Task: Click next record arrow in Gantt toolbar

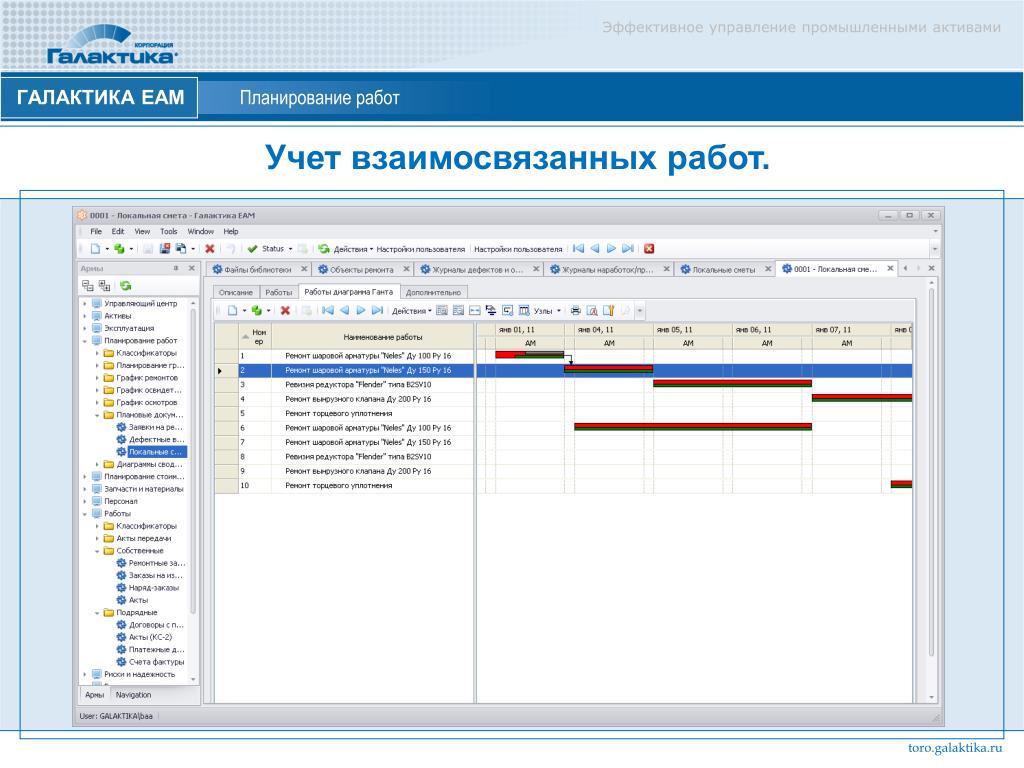Action: pyautogui.click(x=360, y=311)
